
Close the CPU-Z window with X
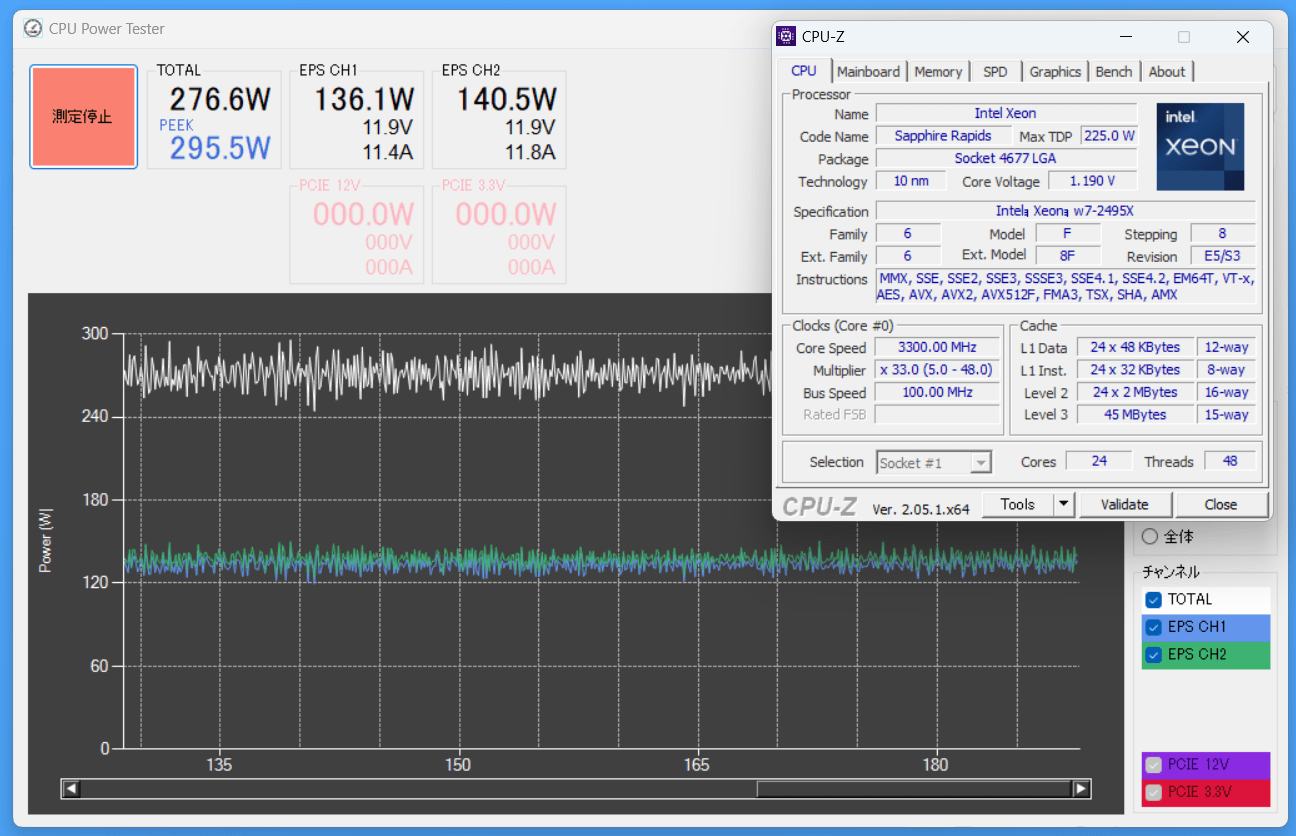coord(1243,37)
